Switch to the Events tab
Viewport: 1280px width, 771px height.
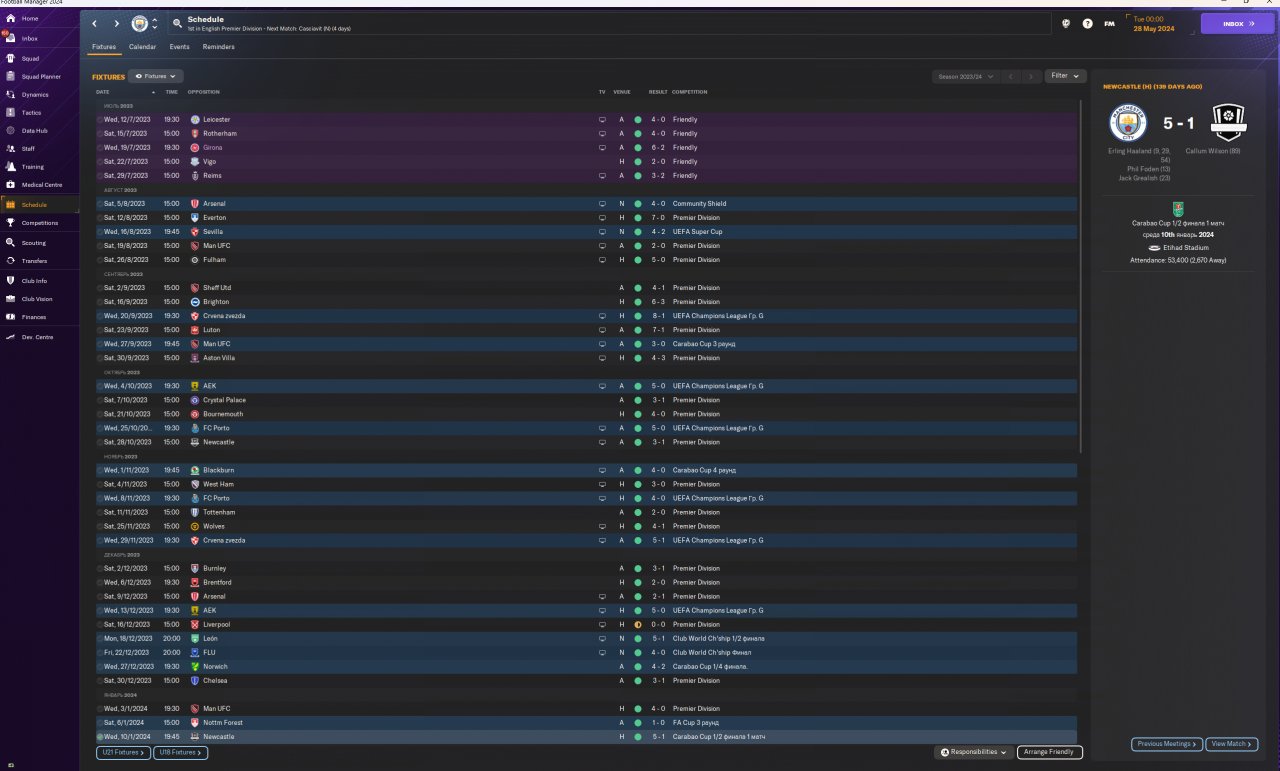(x=179, y=47)
